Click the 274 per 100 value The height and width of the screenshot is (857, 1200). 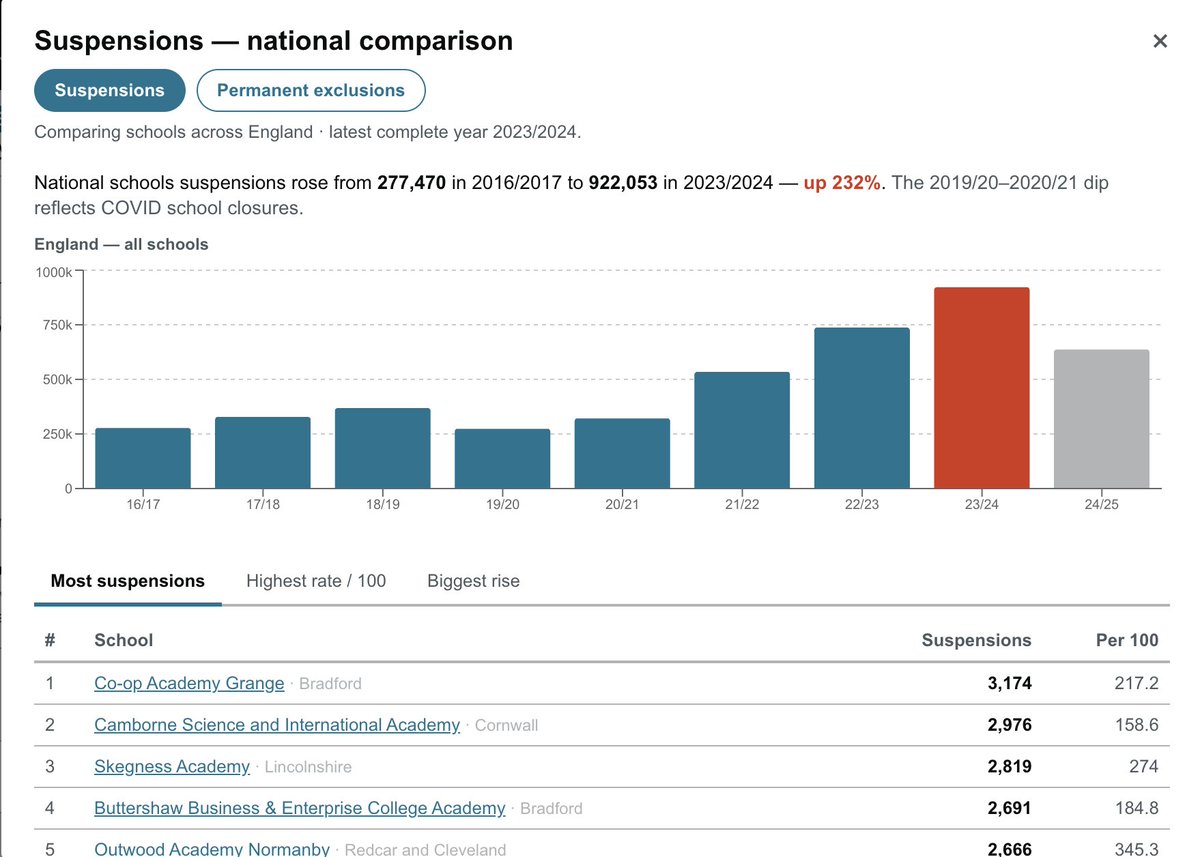pos(1142,767)
